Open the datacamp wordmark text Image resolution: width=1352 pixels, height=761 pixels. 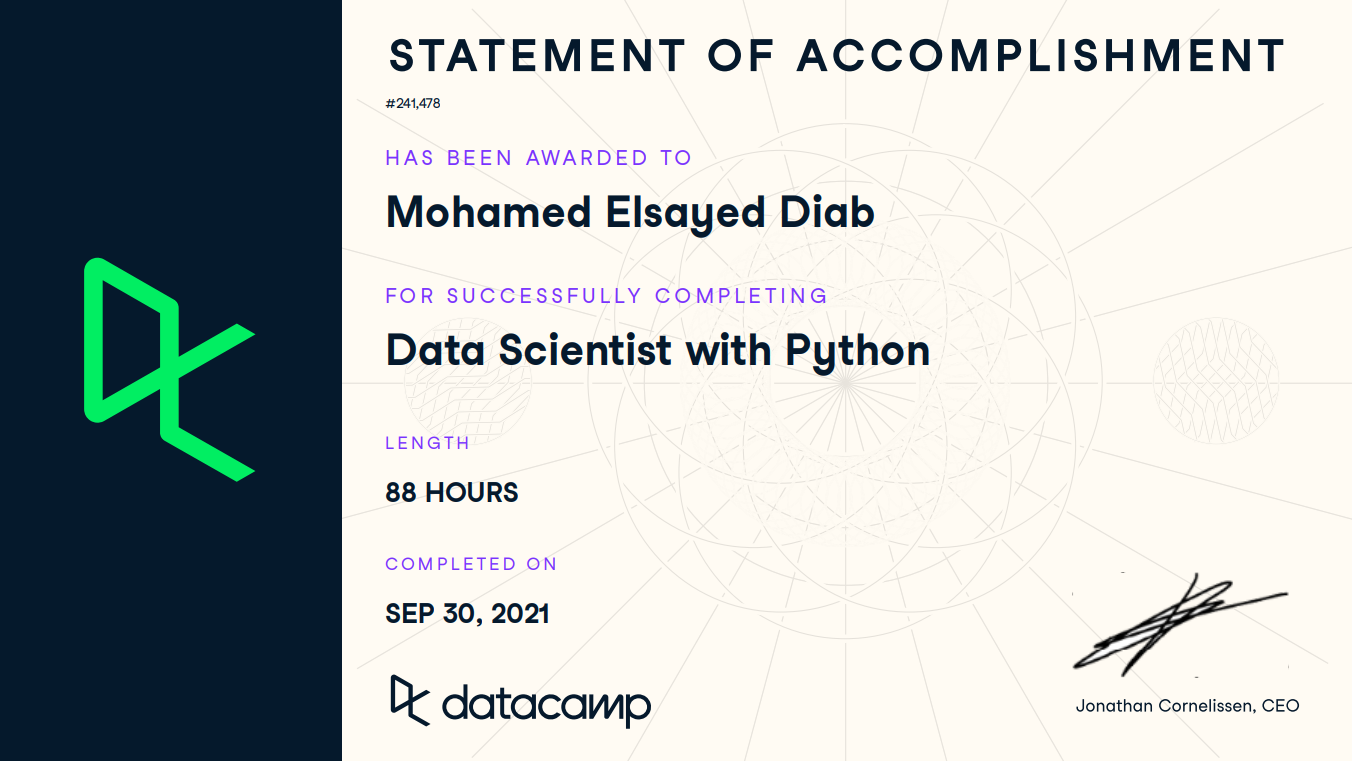[546, 705]
